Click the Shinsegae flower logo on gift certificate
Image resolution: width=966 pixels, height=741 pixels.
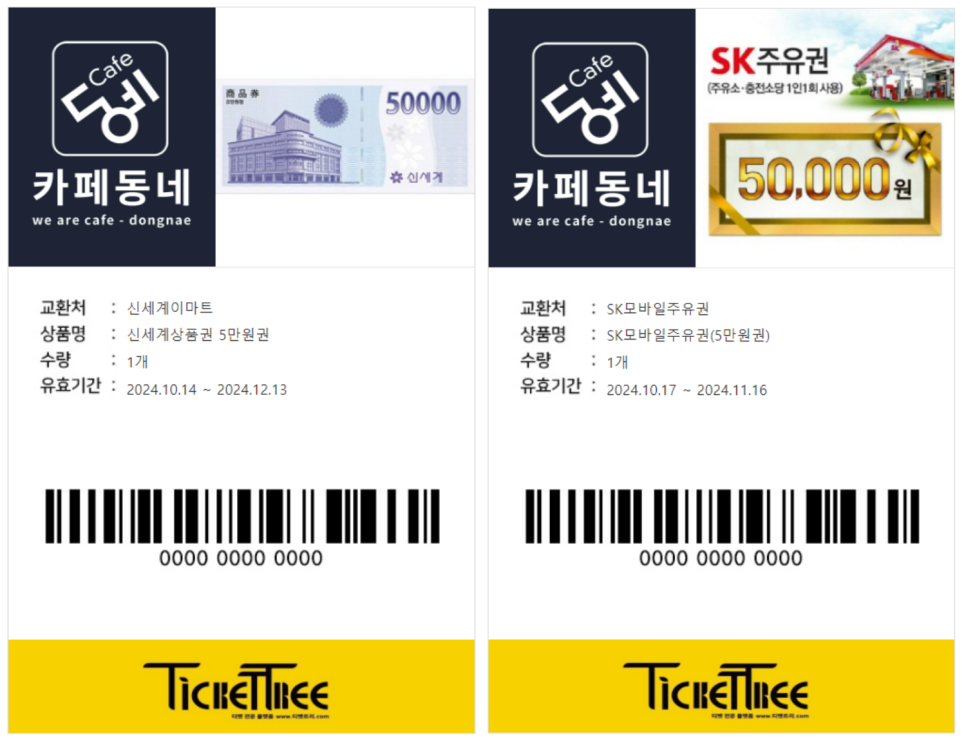click(x=396, y=177)
